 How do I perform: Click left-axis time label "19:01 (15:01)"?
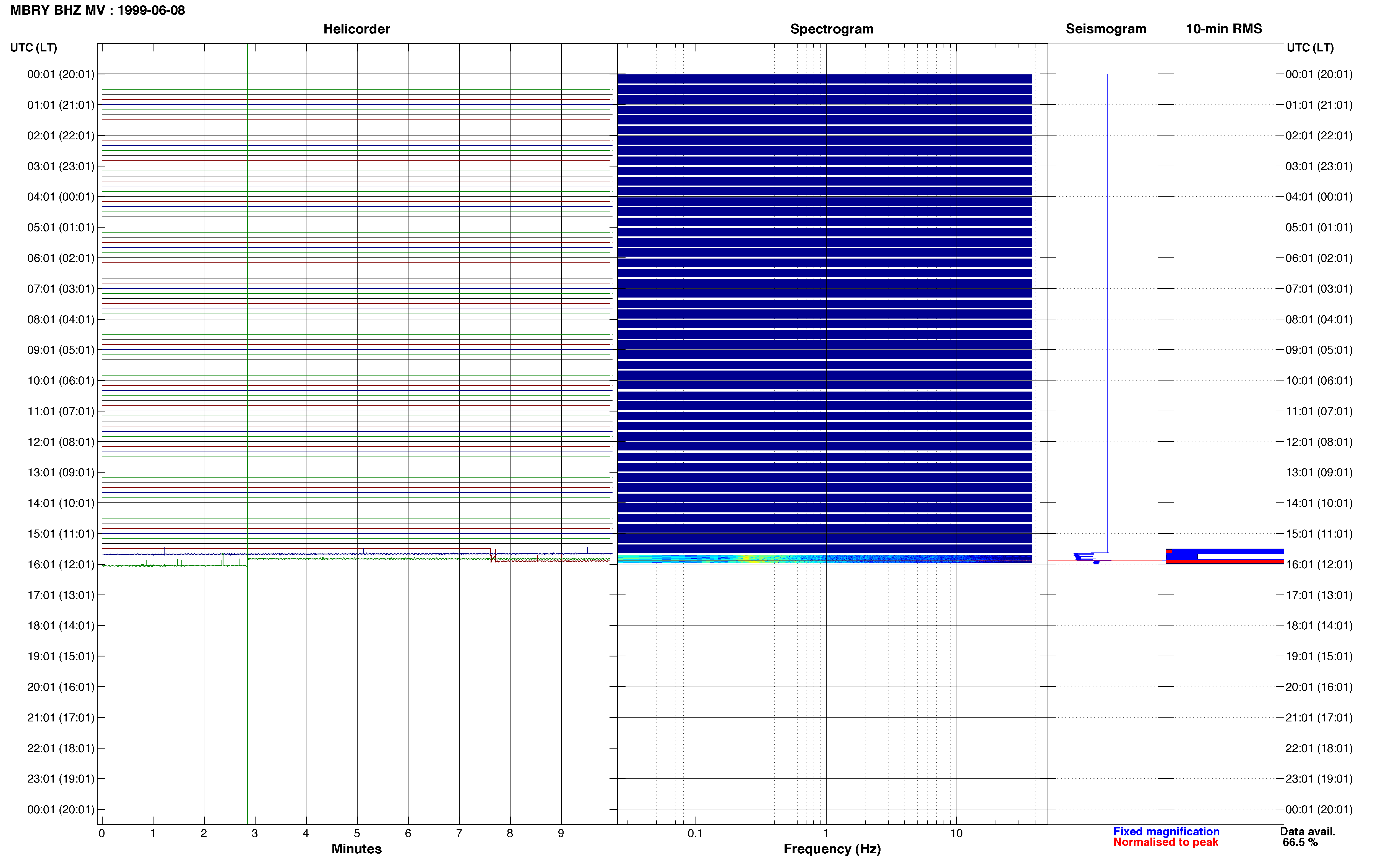tap(61, 656)
